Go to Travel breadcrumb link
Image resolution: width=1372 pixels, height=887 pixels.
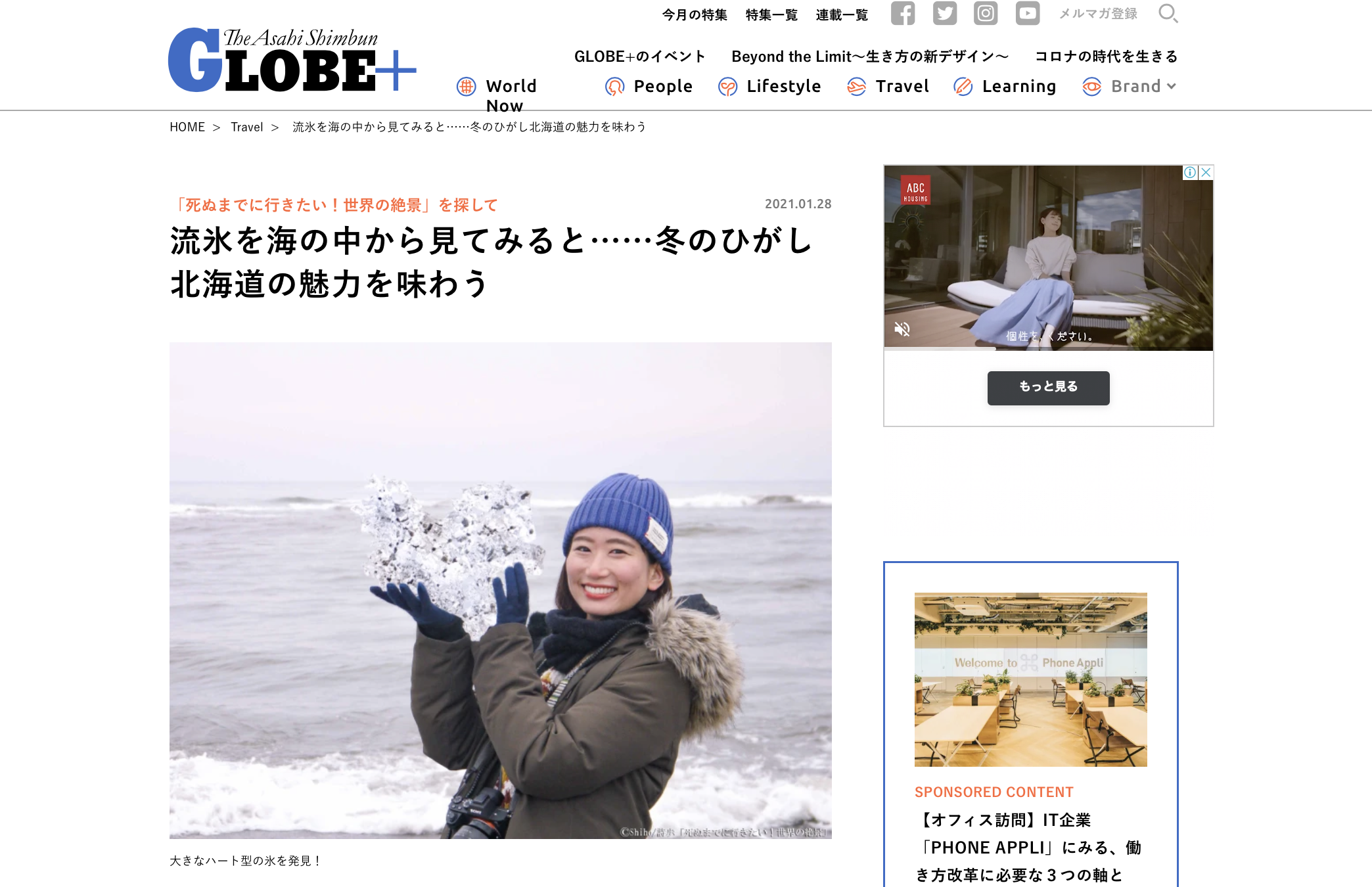[246, 127]
